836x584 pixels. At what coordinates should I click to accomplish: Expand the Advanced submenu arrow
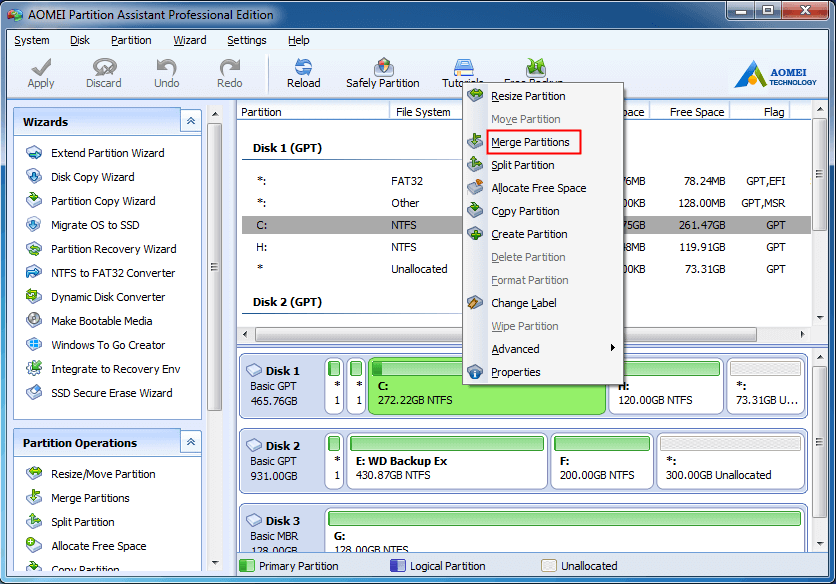coord(613,348)
